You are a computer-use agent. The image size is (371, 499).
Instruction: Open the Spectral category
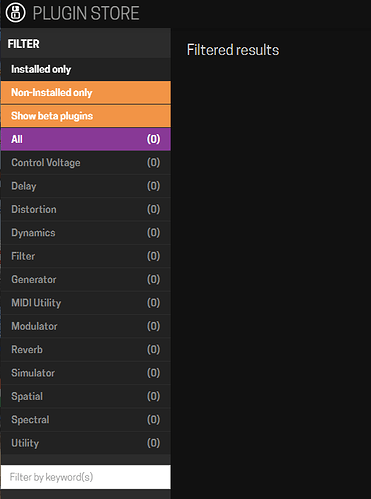tap(86, 420)
